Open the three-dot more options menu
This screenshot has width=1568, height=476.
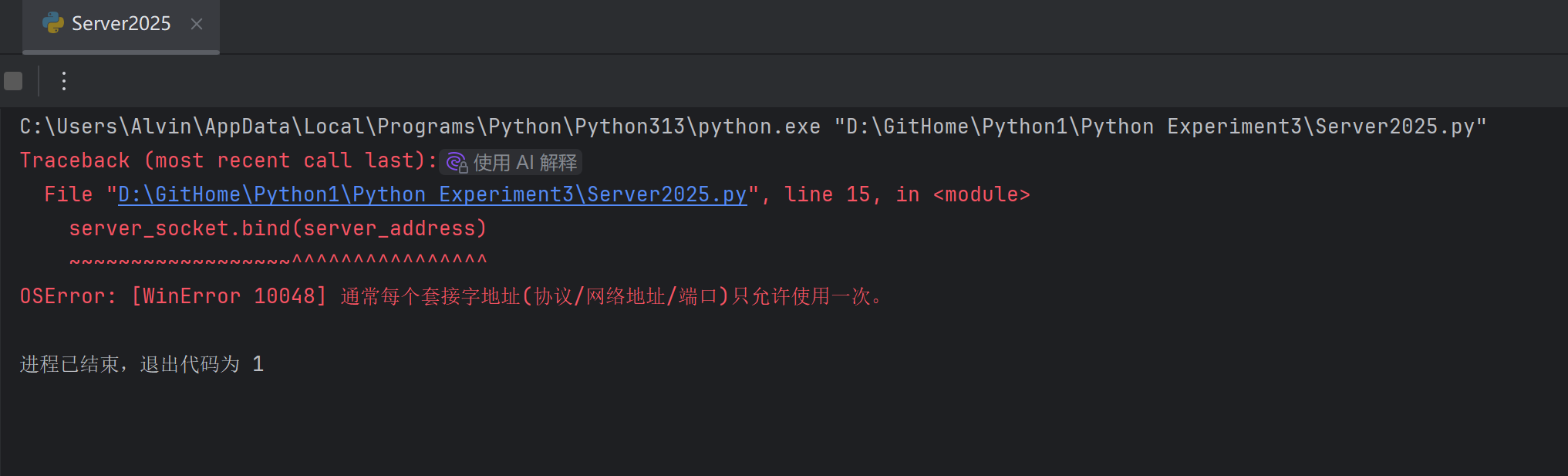(x=64, y=81)
